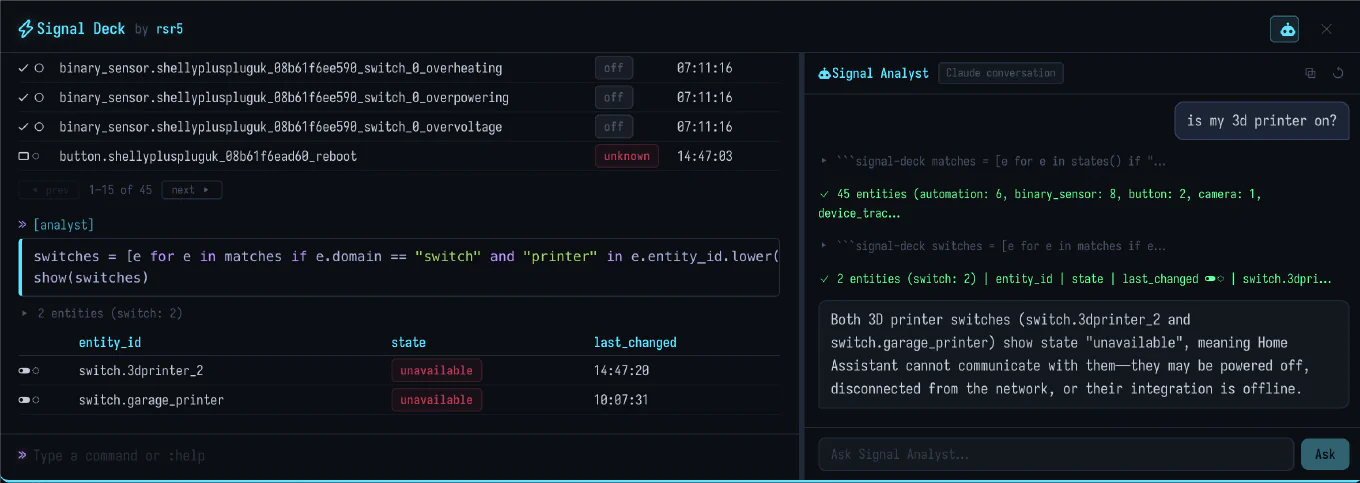Toggle the robot analyst panel button
The image size is (1360, 483).
(1284, 29)
